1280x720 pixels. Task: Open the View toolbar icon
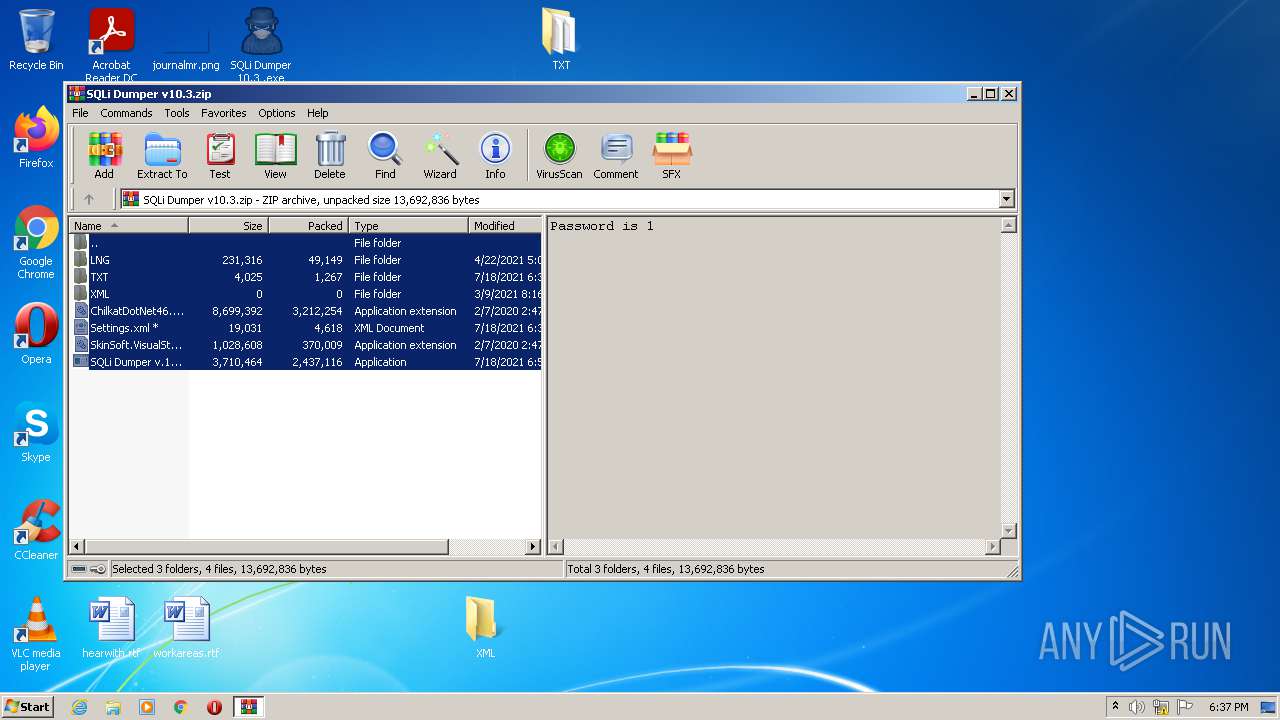[275, 156]
